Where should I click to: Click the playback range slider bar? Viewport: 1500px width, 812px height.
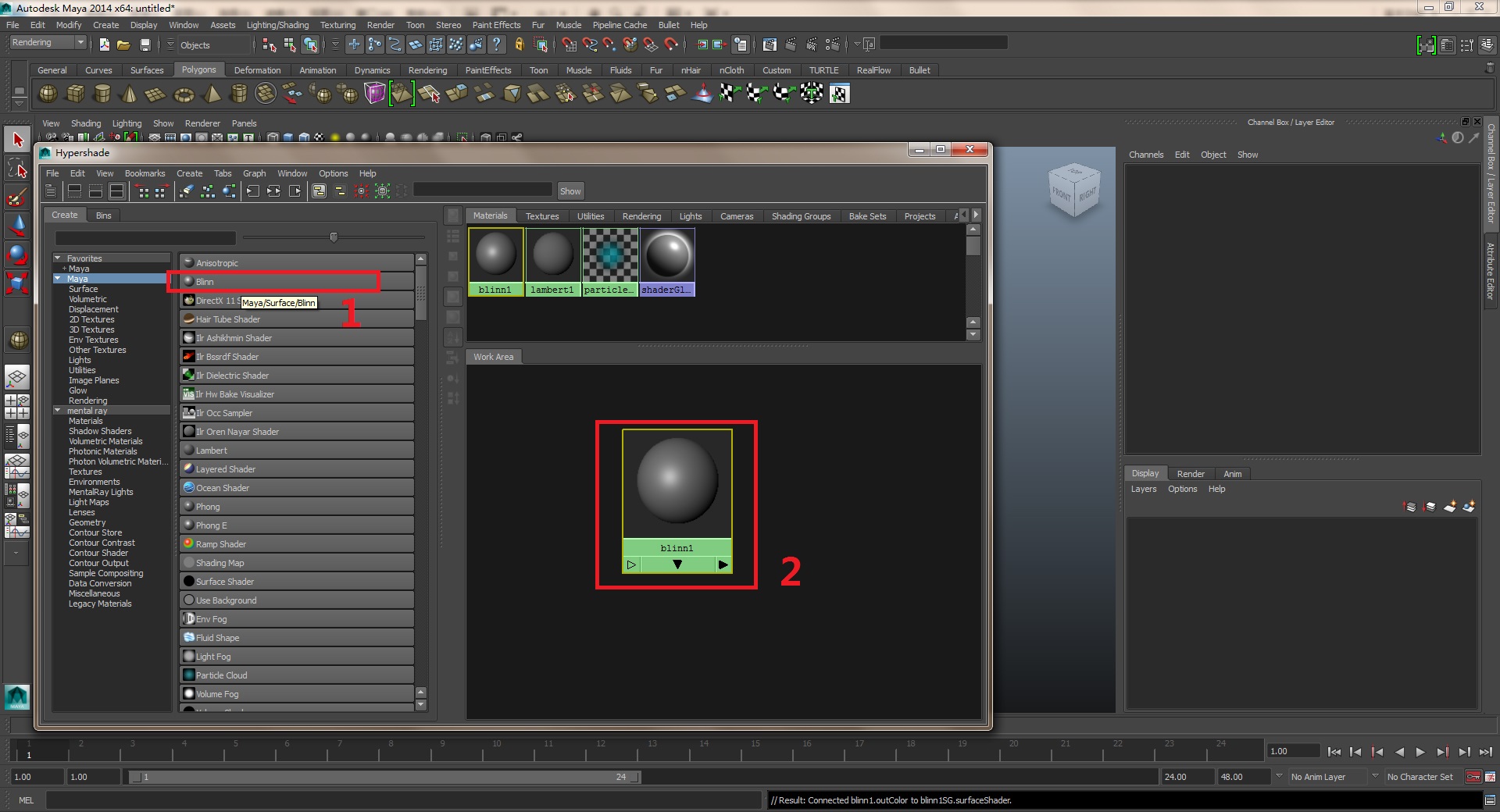click(384, 777)
